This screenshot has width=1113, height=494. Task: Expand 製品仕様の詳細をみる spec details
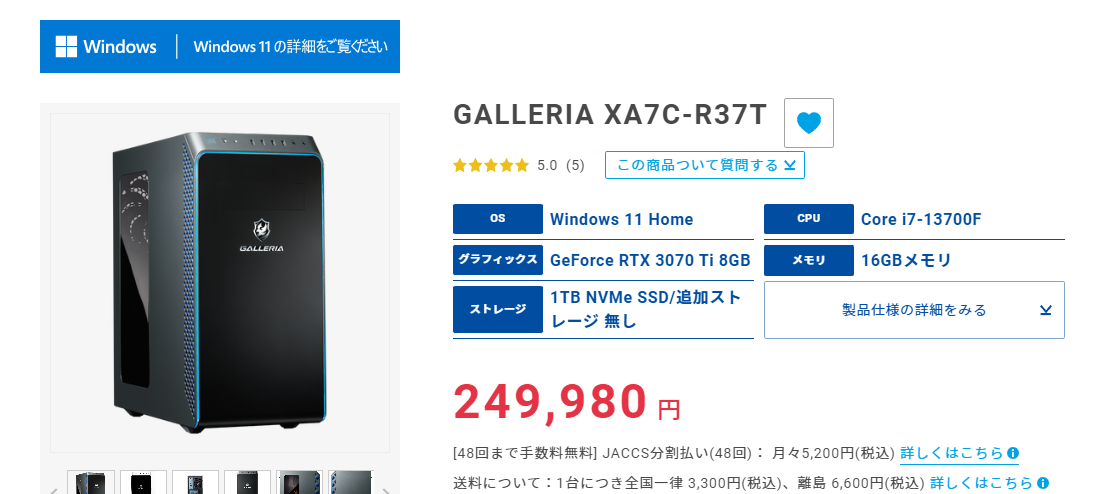click(x=914, y=310)
